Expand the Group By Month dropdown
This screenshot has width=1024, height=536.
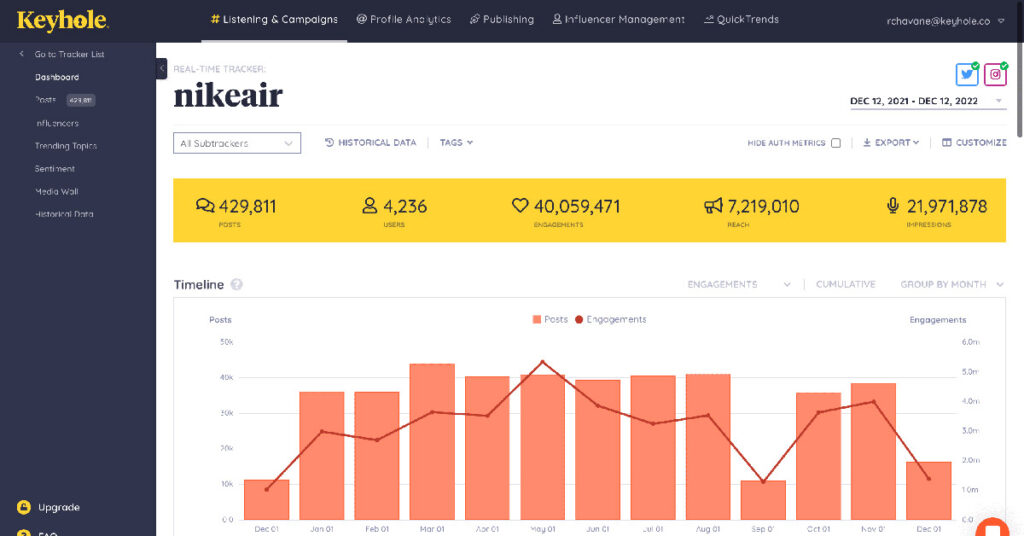(952, 285)
